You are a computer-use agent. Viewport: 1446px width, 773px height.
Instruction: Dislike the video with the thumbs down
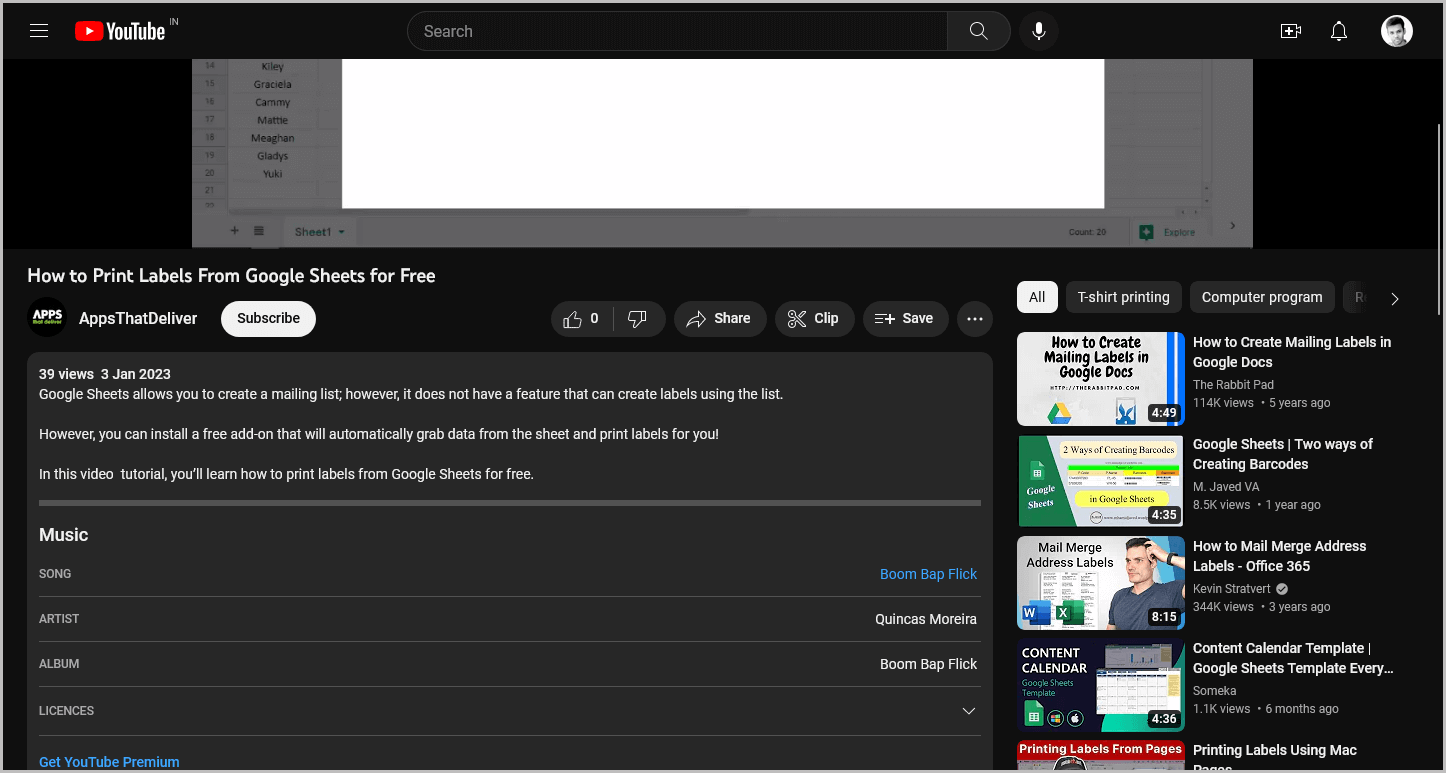638,318
